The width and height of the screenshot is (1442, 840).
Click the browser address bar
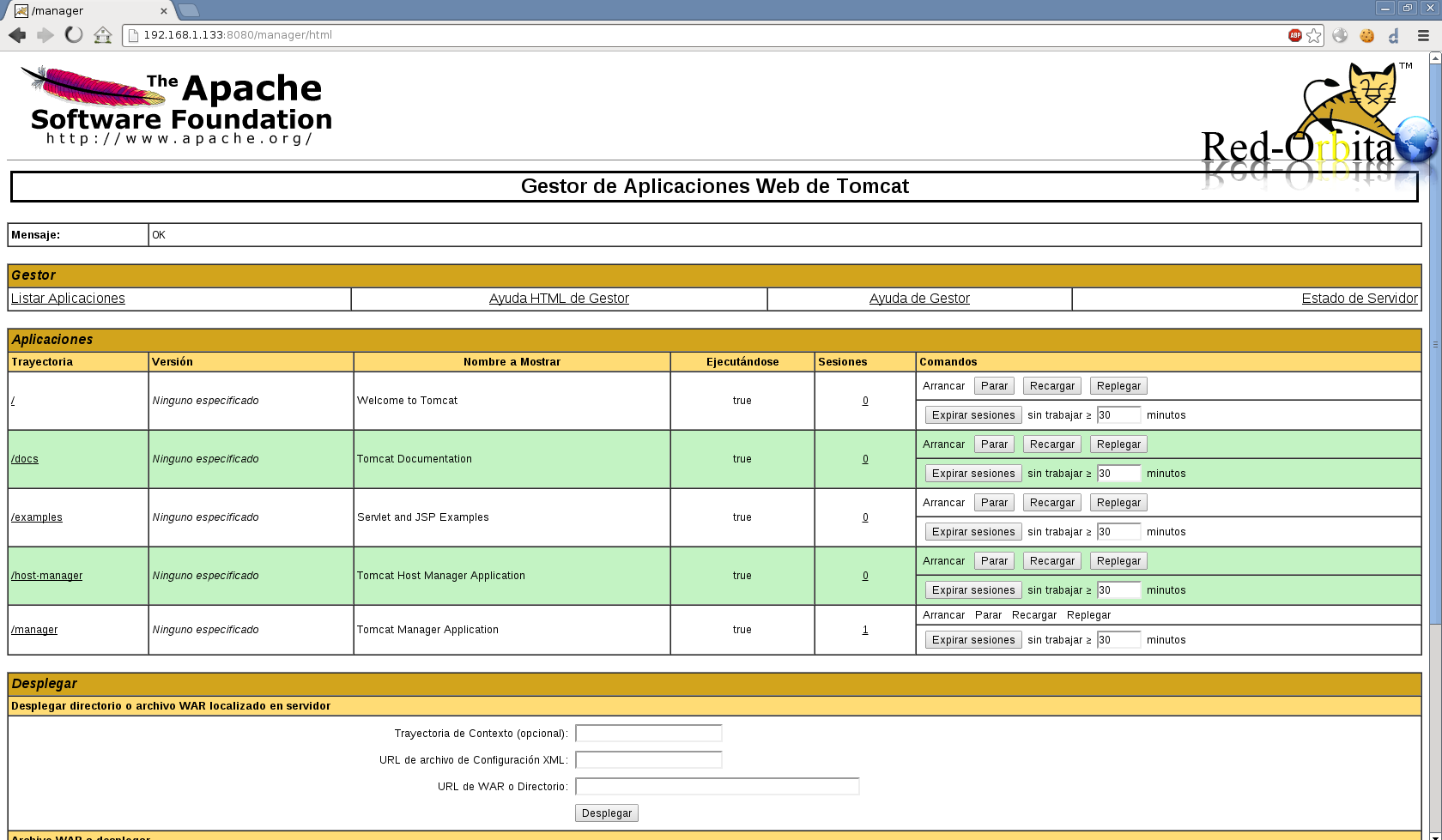[x=687, y=35]
